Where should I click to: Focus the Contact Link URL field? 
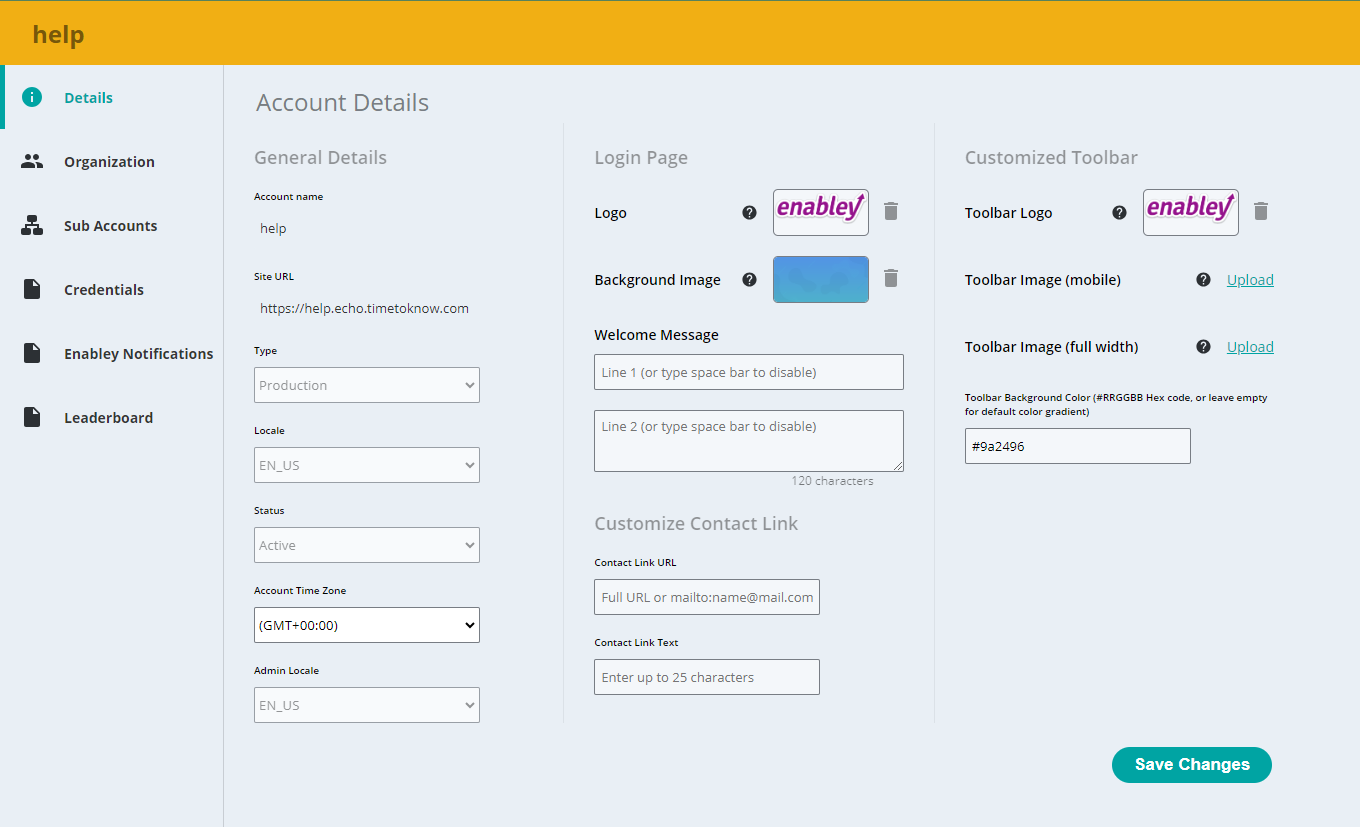707,597
